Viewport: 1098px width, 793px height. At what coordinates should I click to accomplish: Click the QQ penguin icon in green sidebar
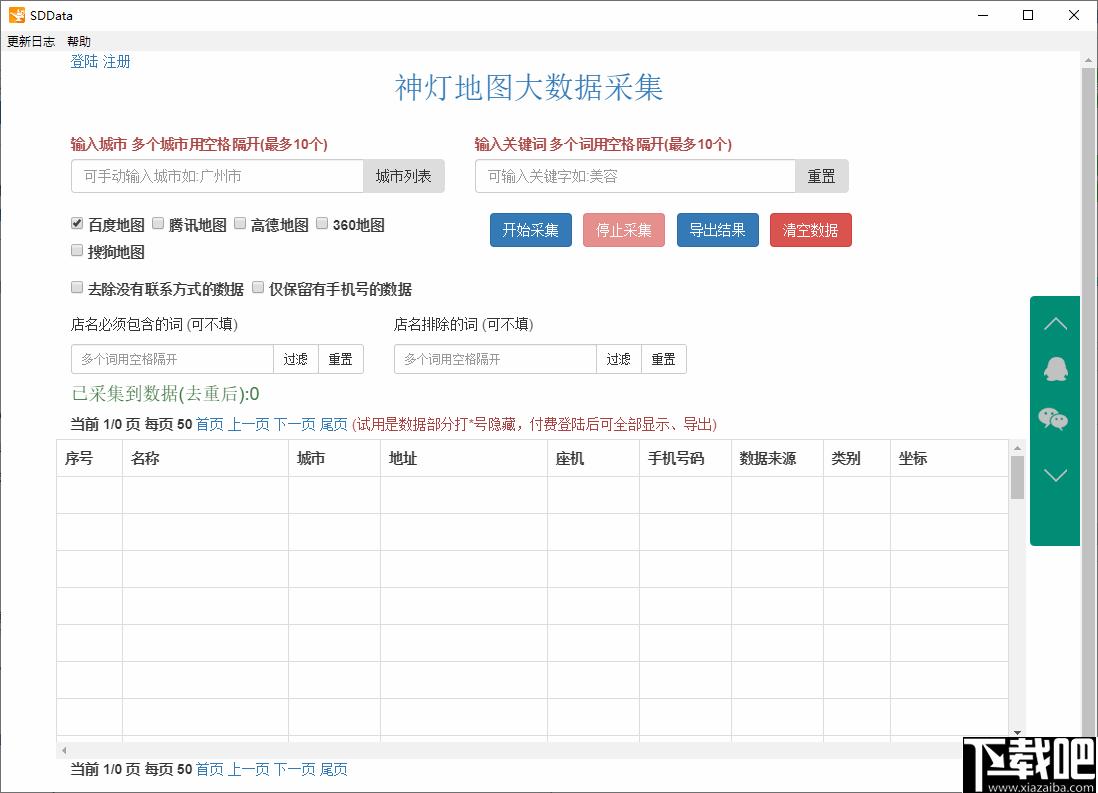(x=1055, y=368)
